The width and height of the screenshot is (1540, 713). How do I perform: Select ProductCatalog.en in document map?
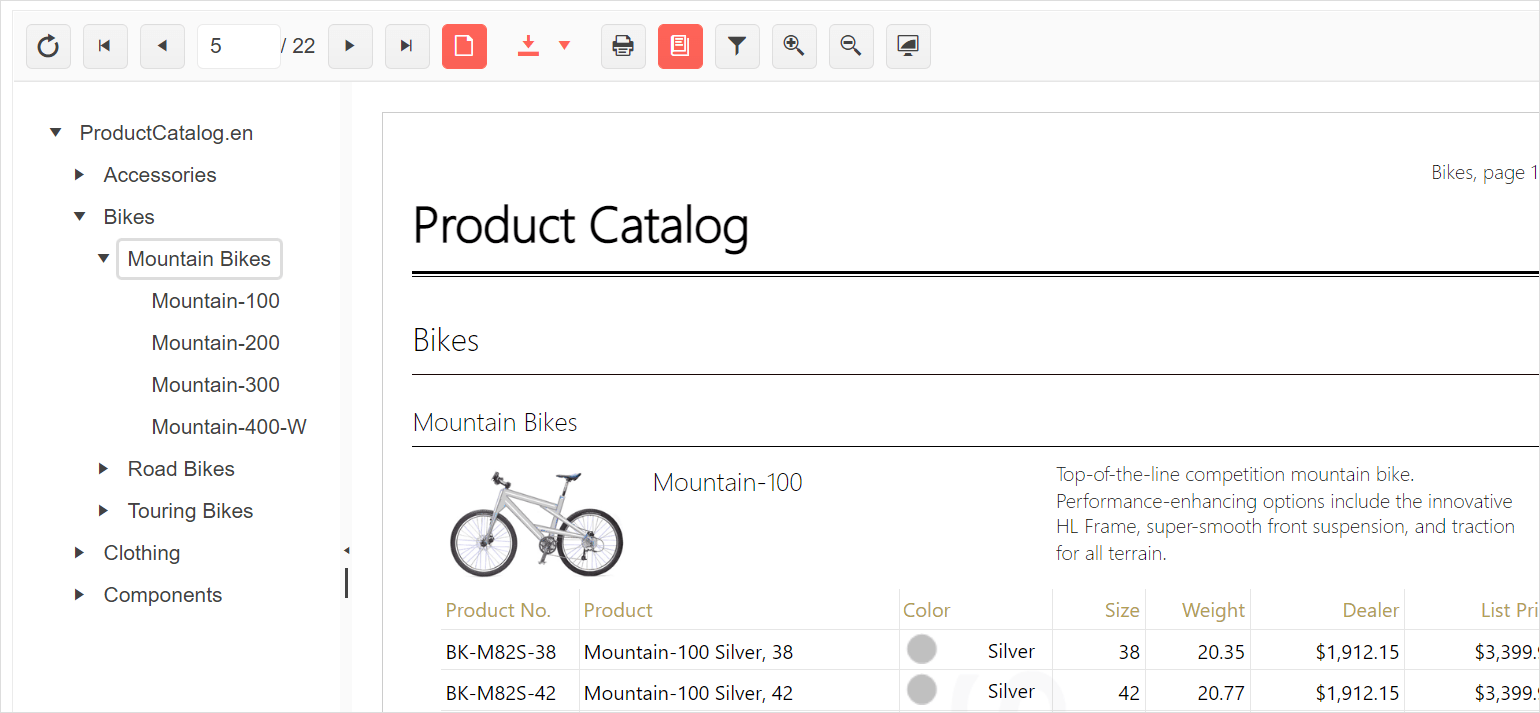click(166, 133)
